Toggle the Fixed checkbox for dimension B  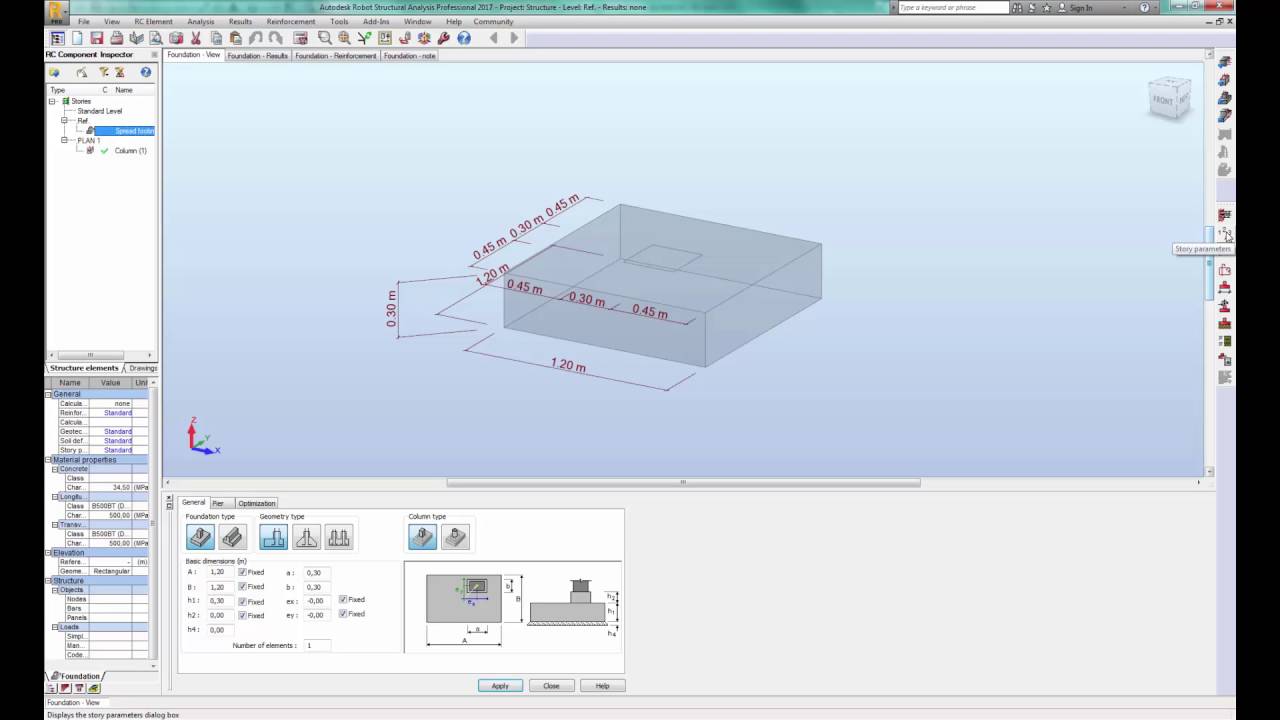click(242, 587)
